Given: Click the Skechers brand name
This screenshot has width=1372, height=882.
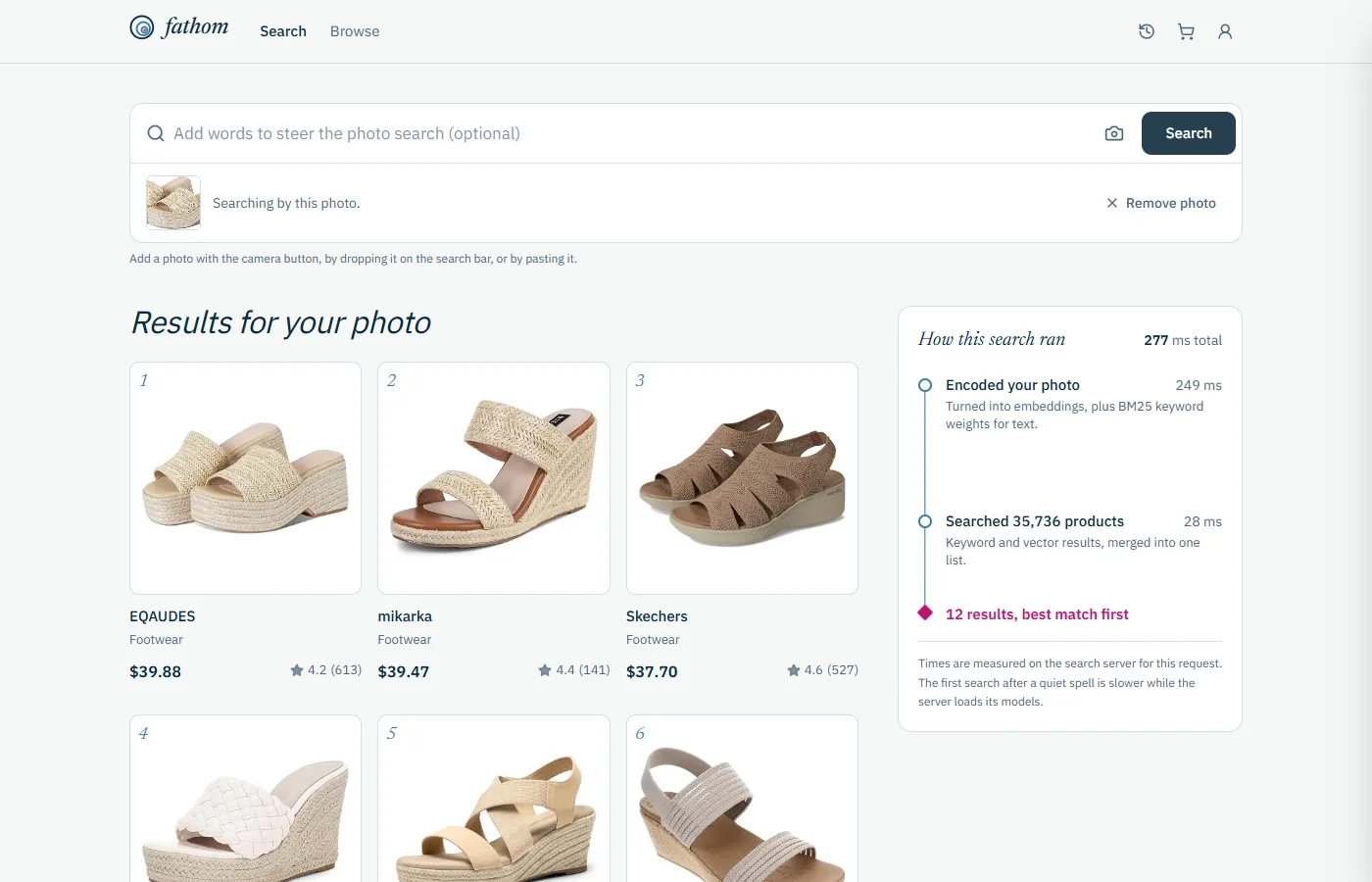Looking at the screenshot, I should click(x=657, y=616).
